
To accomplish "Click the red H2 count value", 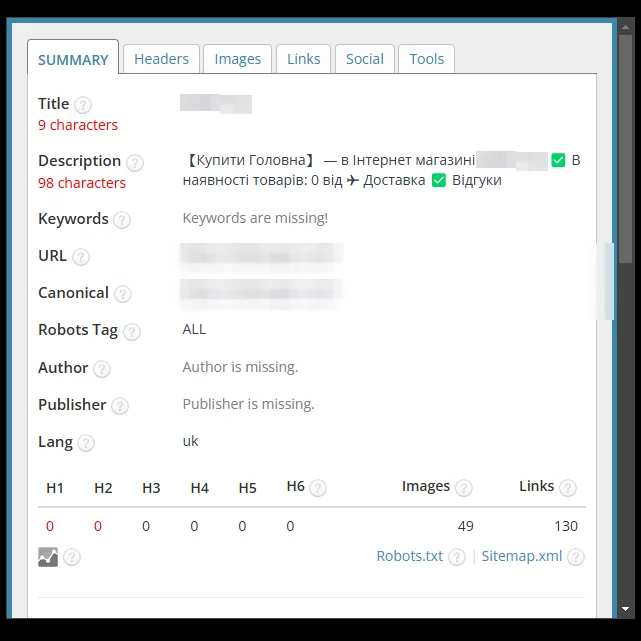I will (x=98, y=526).
